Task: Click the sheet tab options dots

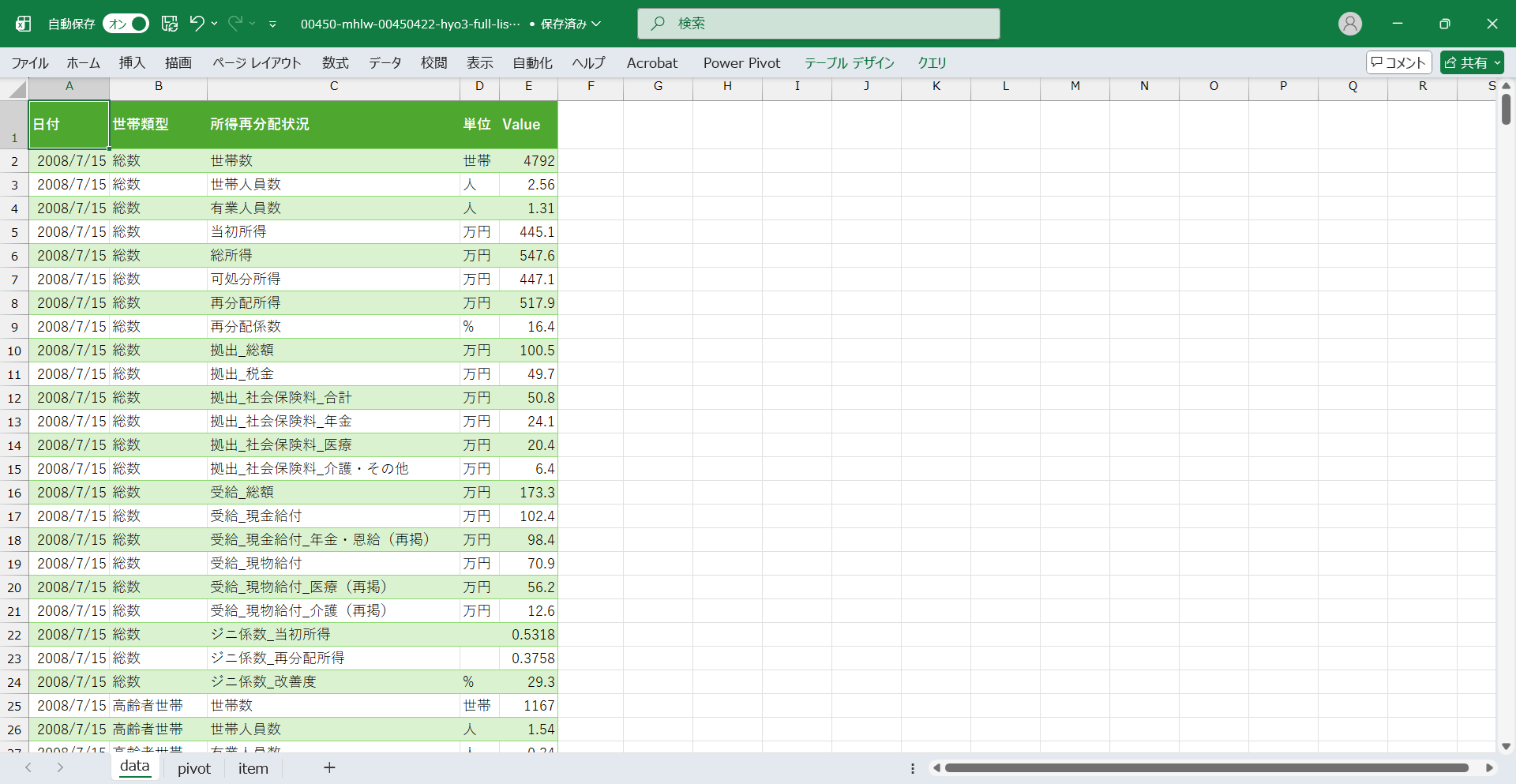Action: [x=913, y=768]
